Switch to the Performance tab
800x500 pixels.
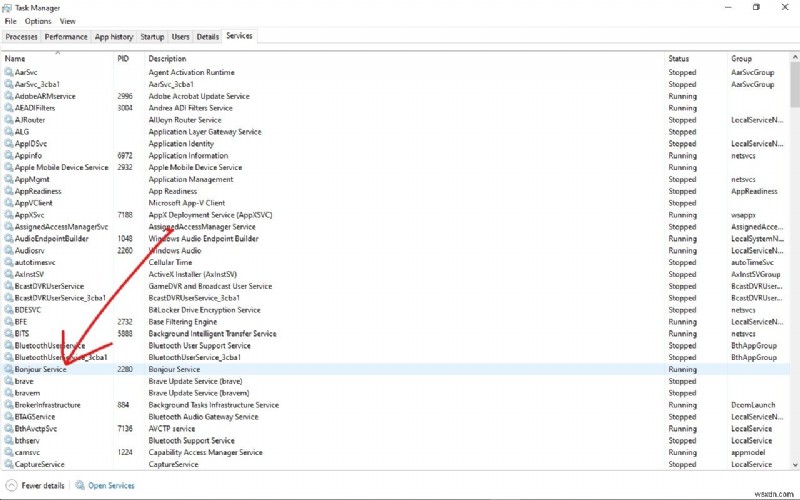pyautogui.click(x=66, y=37)
